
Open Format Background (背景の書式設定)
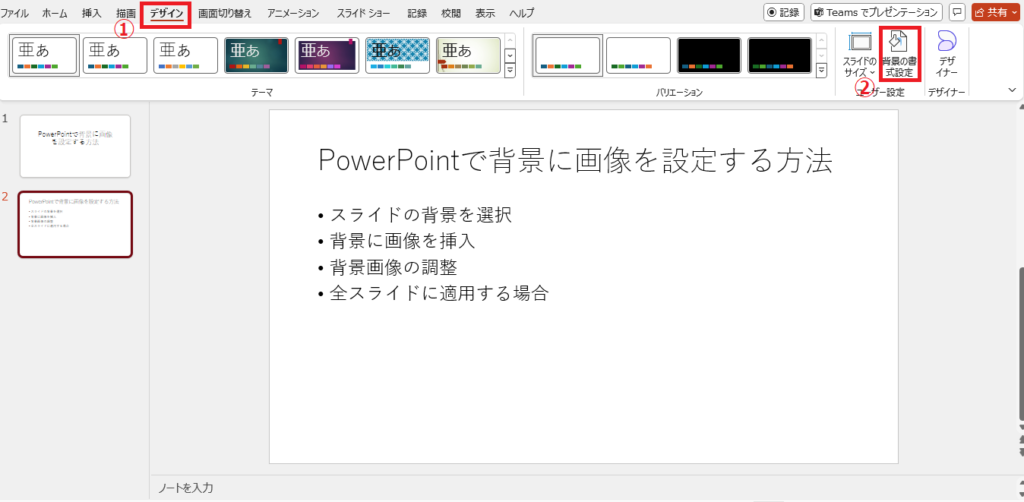tap(900, 55)
